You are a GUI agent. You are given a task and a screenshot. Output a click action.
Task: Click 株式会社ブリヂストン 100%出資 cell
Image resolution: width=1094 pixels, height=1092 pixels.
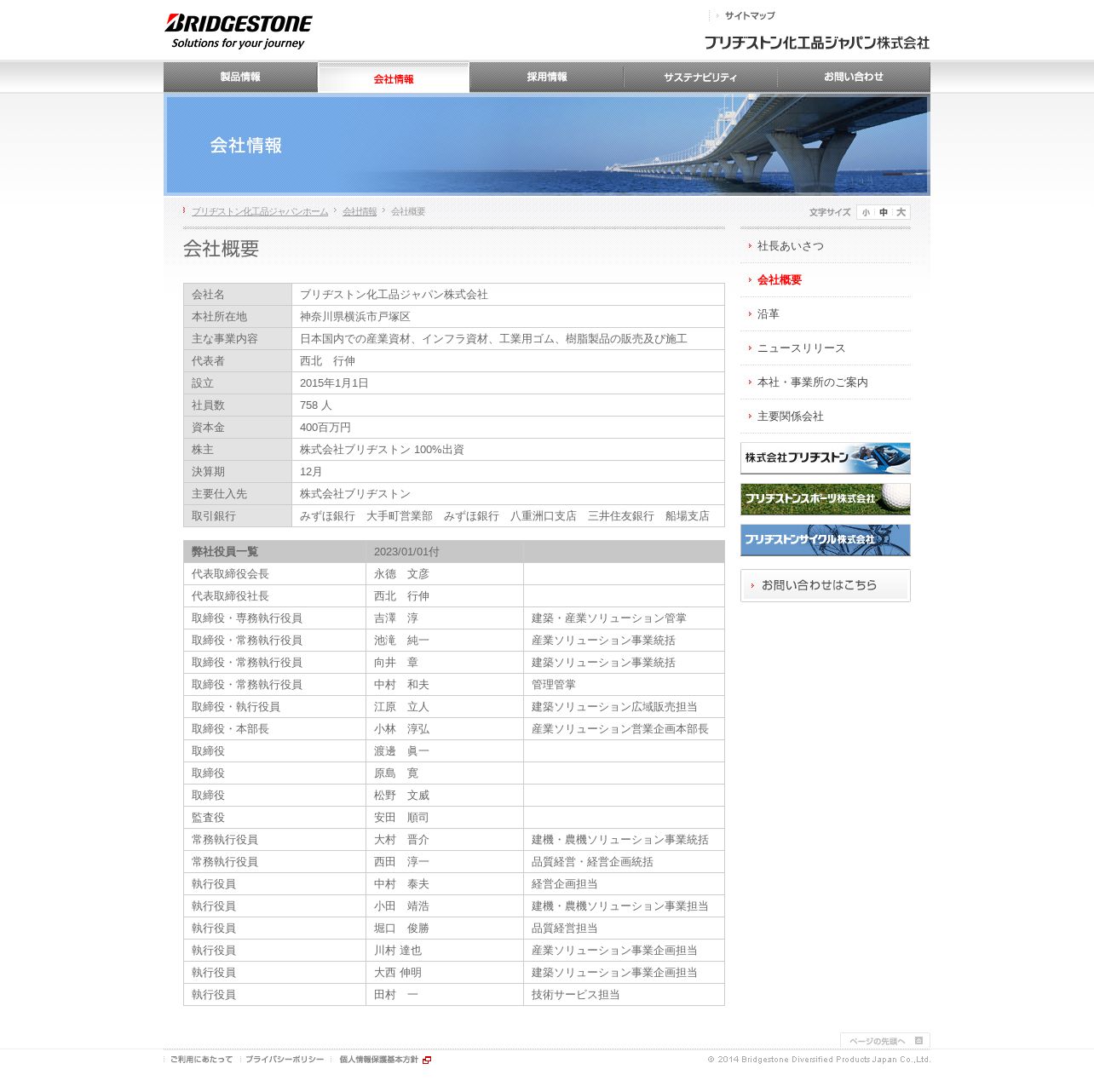(x=508, y=450)
